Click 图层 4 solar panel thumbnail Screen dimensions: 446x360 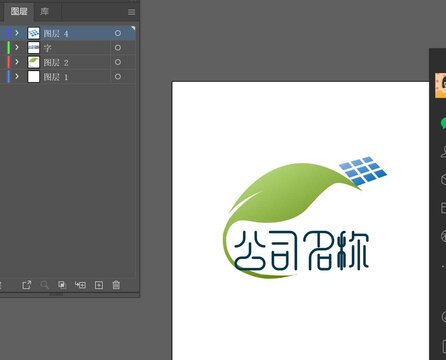(x=33, y=33)
